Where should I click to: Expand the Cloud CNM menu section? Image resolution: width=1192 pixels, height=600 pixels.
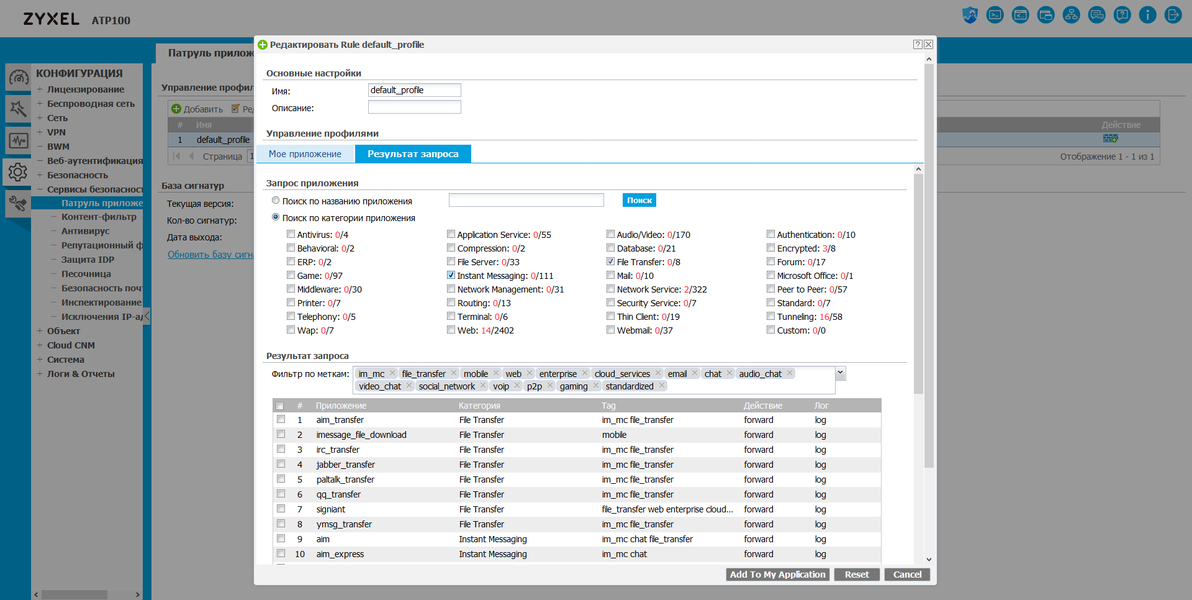[40, 344]
